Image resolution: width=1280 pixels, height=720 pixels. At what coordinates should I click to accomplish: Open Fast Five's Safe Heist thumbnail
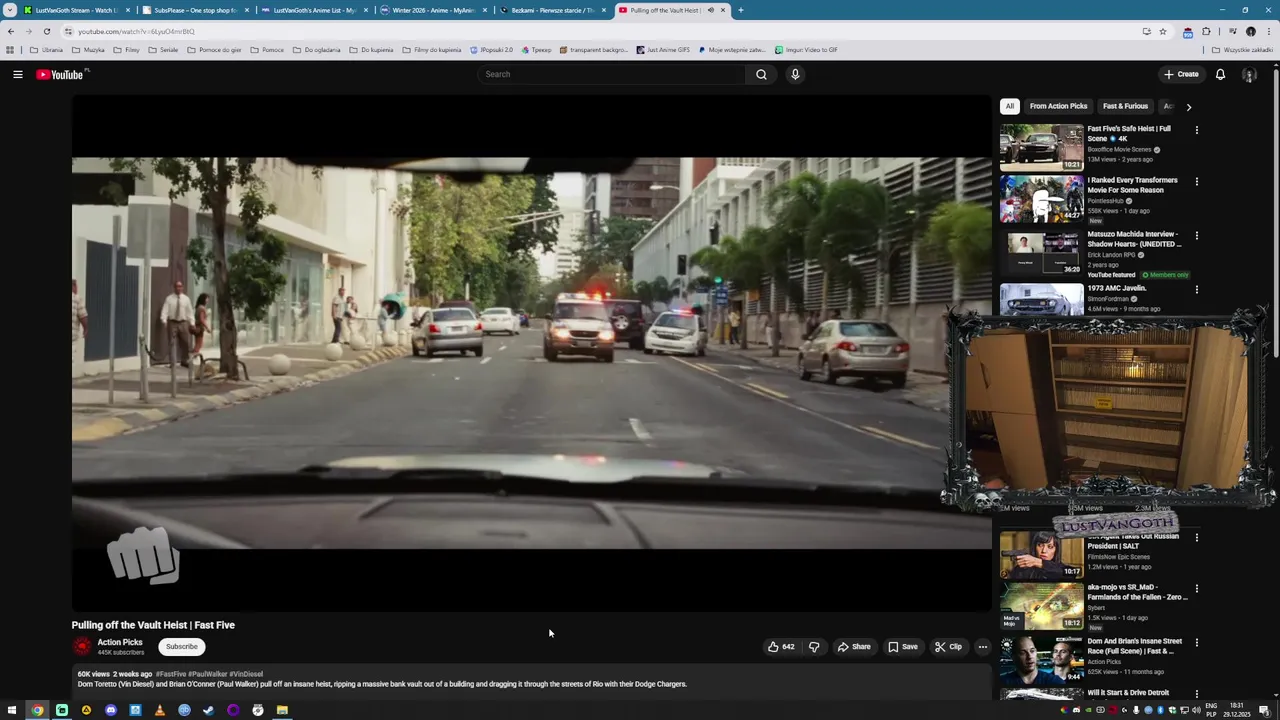coord(1041,147)
